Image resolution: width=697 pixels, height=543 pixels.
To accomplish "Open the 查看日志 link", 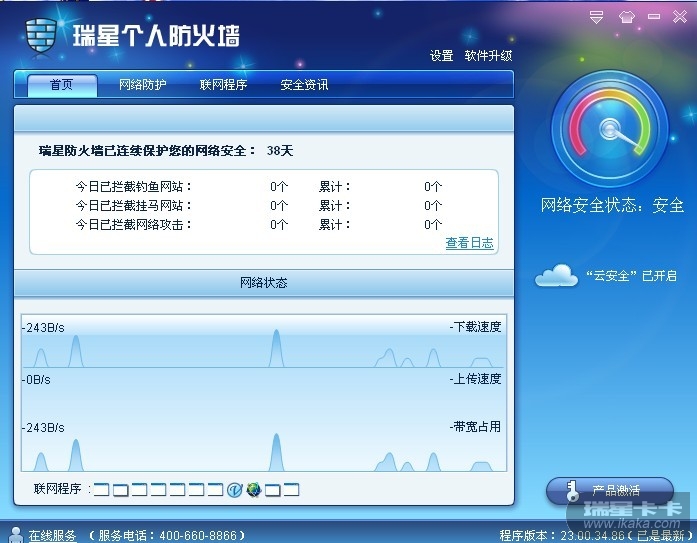I will tap(469, 243).
